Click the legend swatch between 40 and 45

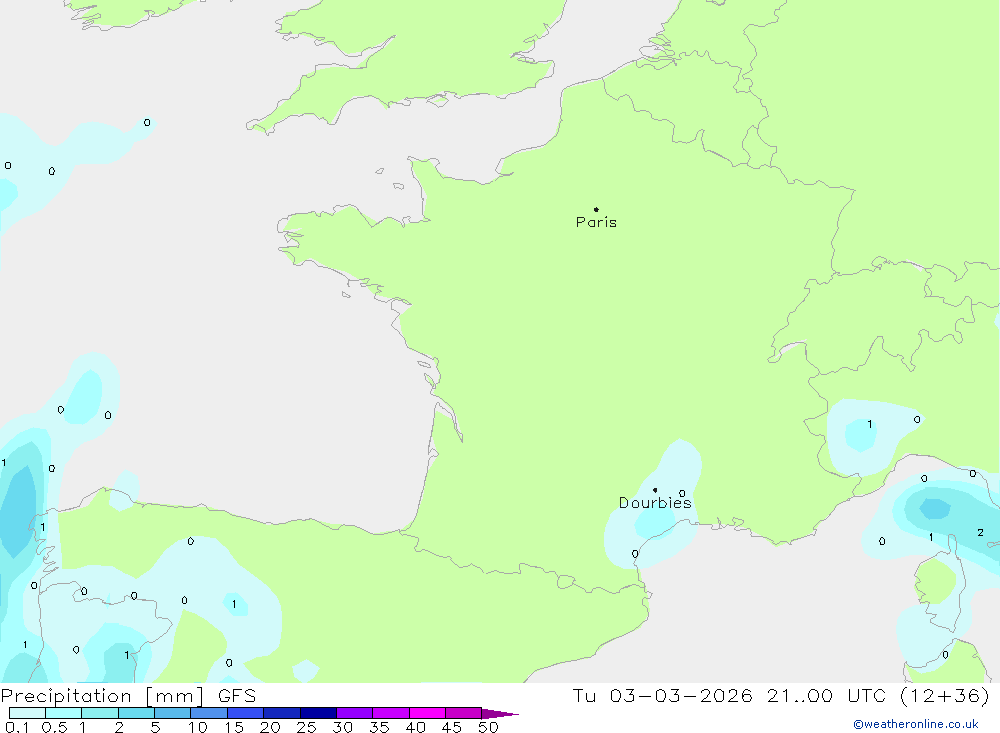coord(427,713)
